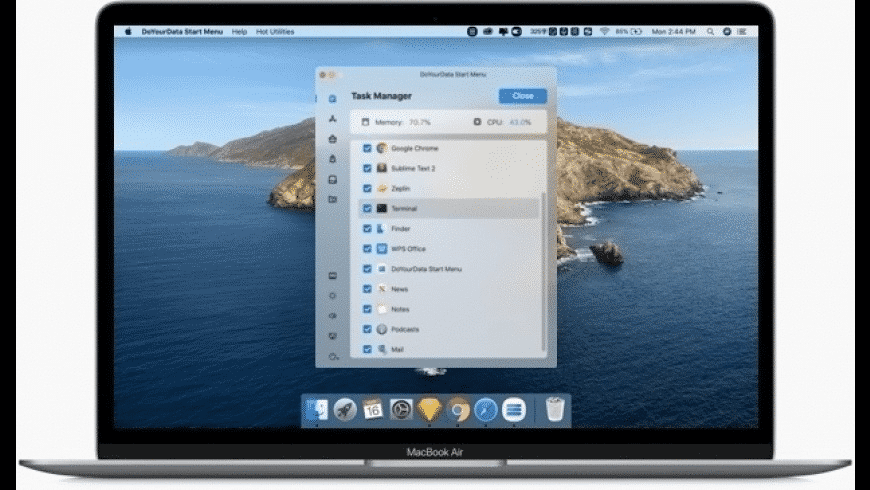Open the gear settings sidebar icon
The width and height of the screenshot is (870, 490).
click(x=332, y=296)
